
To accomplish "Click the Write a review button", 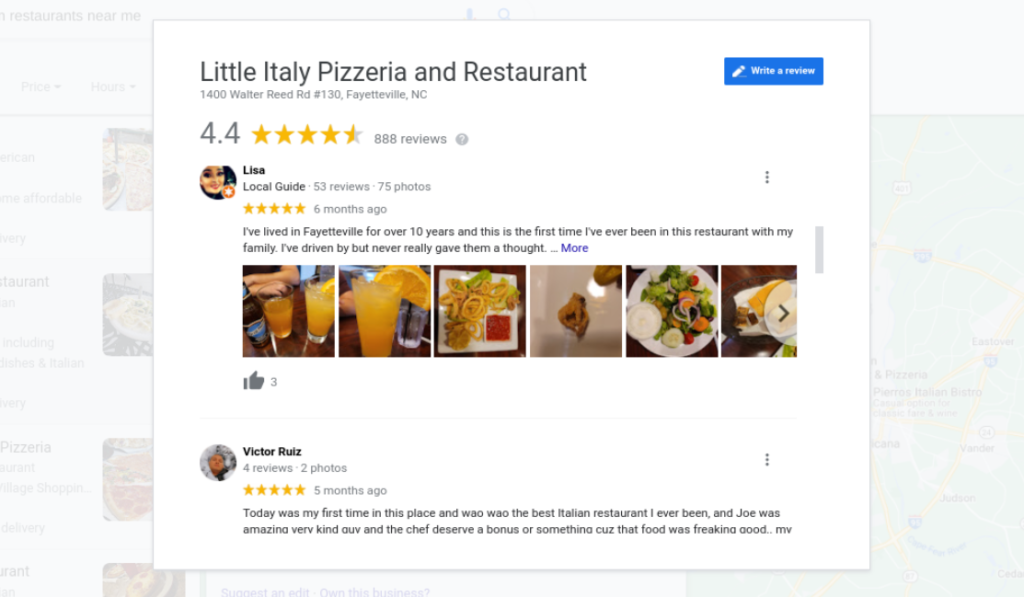I will tap(773, 71).
